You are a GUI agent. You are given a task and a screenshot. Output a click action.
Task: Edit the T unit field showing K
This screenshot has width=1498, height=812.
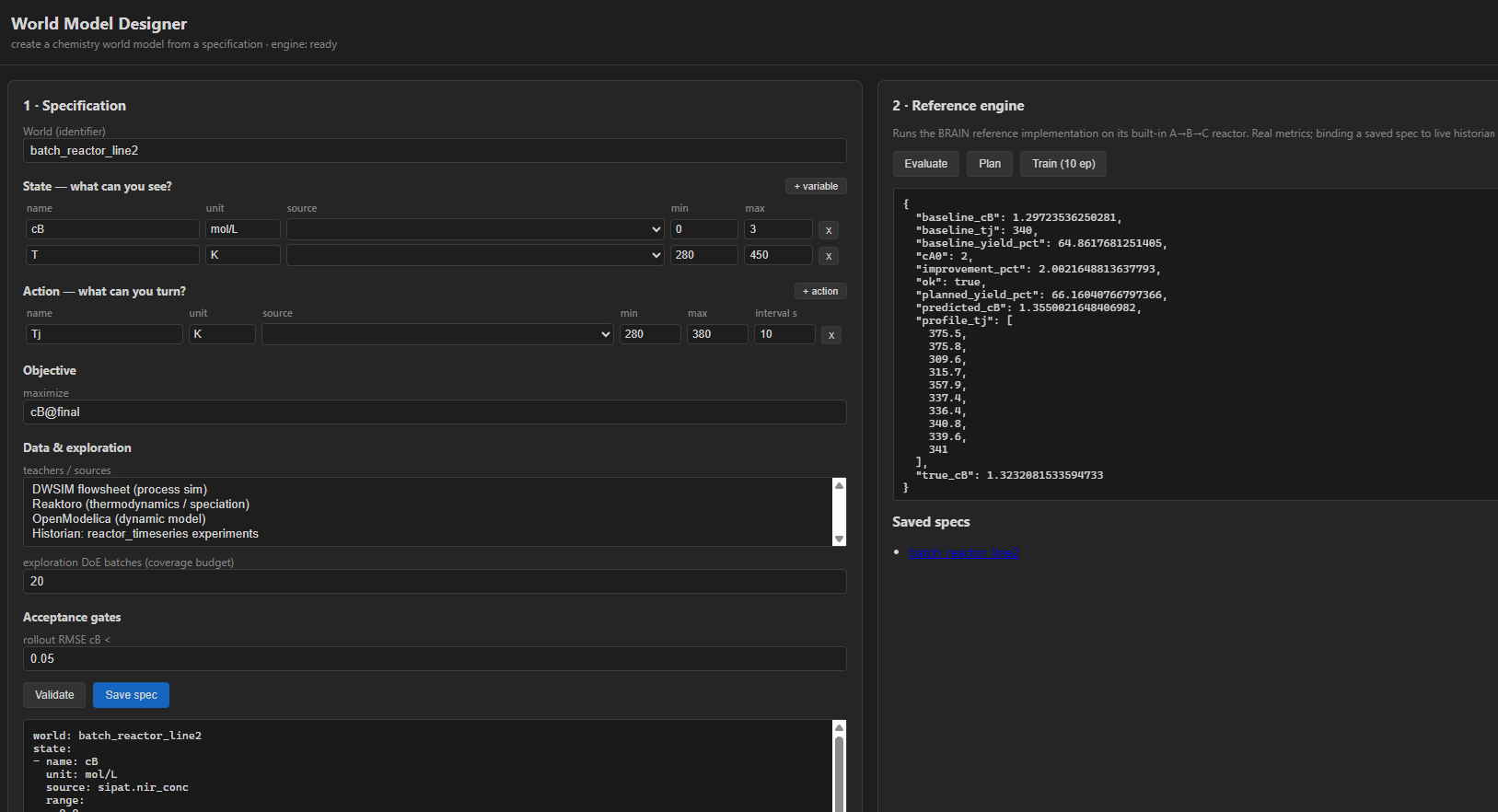(x=243, y=255)
